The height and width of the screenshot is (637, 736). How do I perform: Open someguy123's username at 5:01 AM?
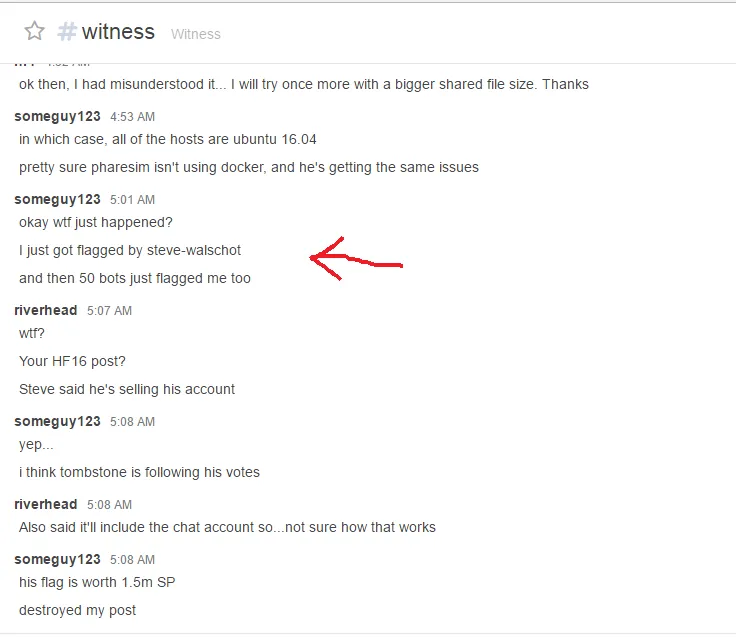pyautogui.click(x=57, y=200)
